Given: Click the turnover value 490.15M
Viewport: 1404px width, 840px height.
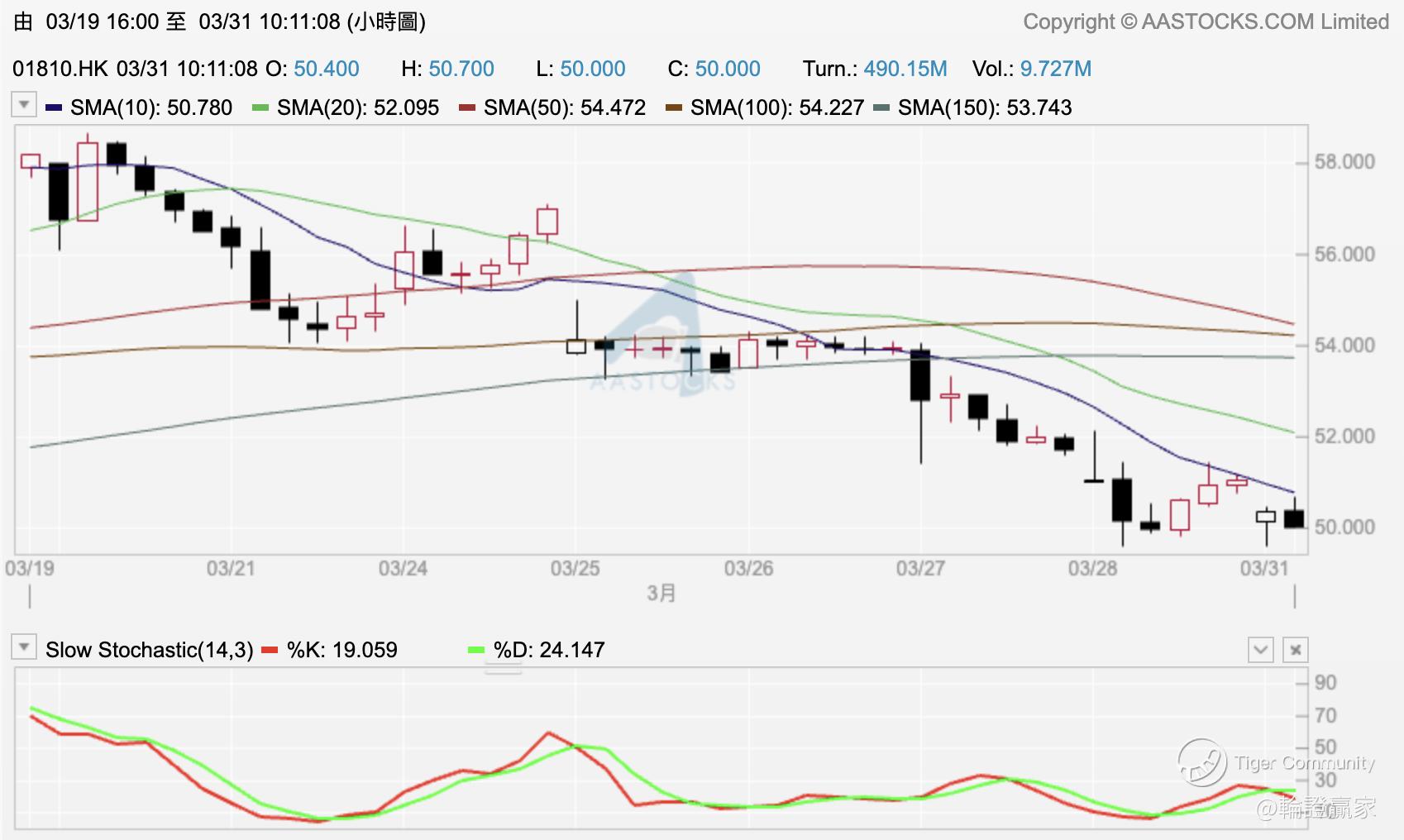Looking at the screenshot, I should 905,69.
